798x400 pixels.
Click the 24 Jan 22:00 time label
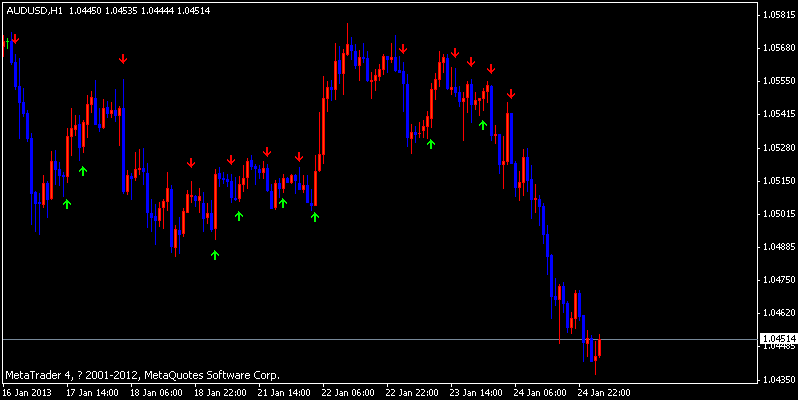pyautogui.click(x=604, y=393)
